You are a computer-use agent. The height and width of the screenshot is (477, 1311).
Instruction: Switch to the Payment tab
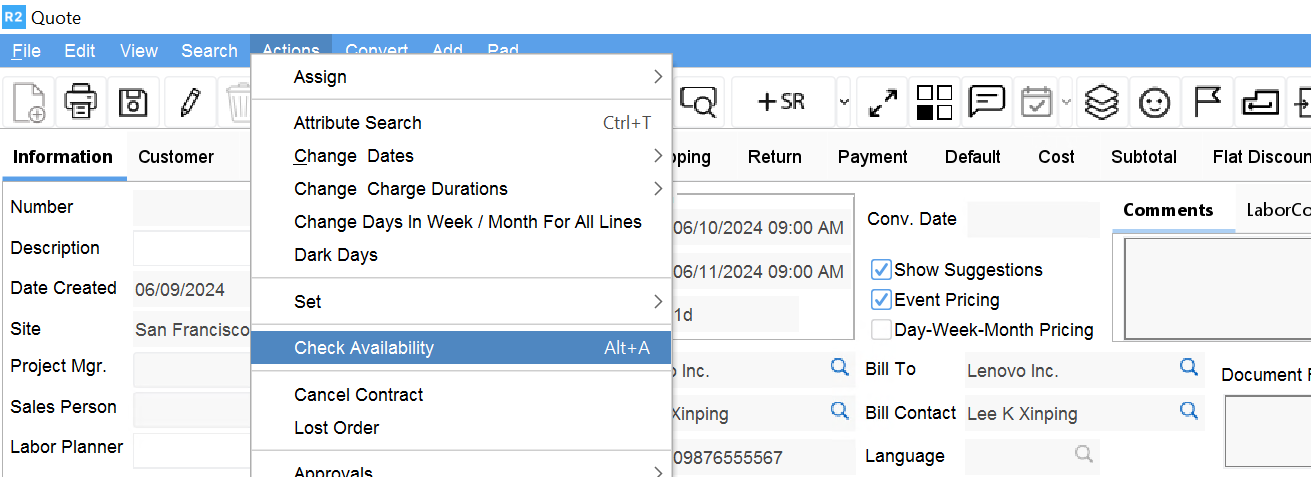[872, 157]
